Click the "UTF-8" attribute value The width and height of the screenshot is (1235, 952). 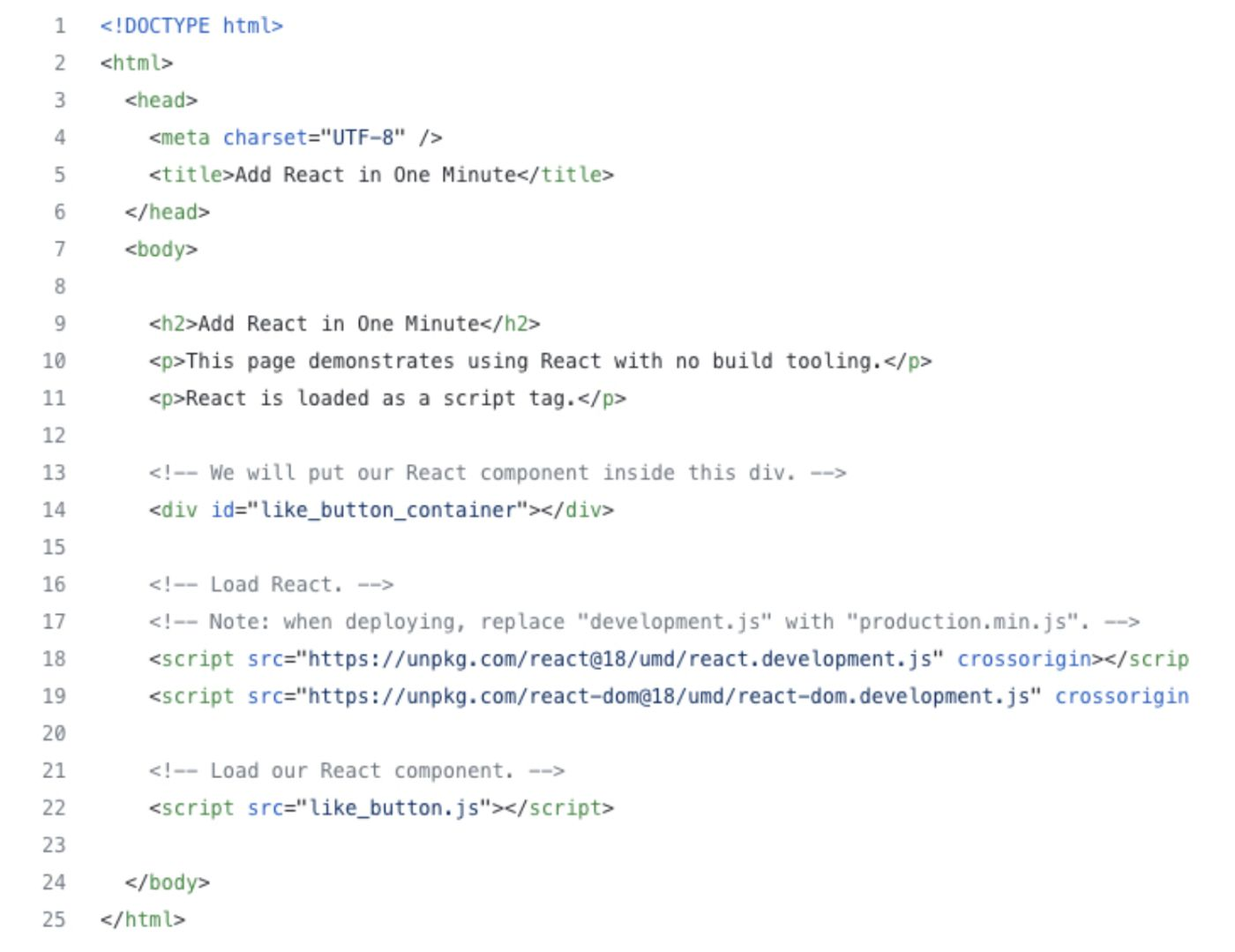coord(363,138)
